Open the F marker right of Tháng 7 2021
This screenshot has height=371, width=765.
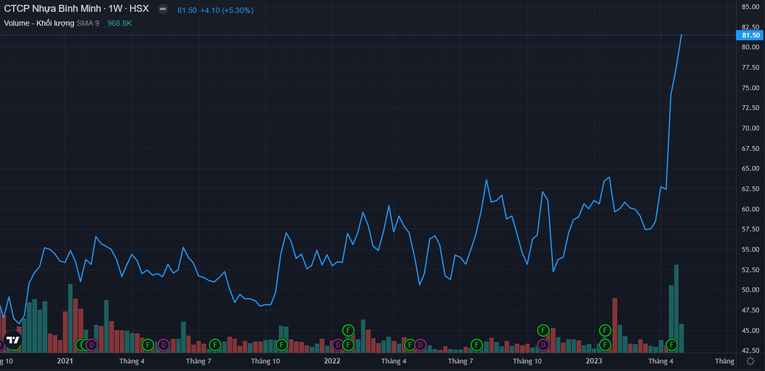coord(215,345)
